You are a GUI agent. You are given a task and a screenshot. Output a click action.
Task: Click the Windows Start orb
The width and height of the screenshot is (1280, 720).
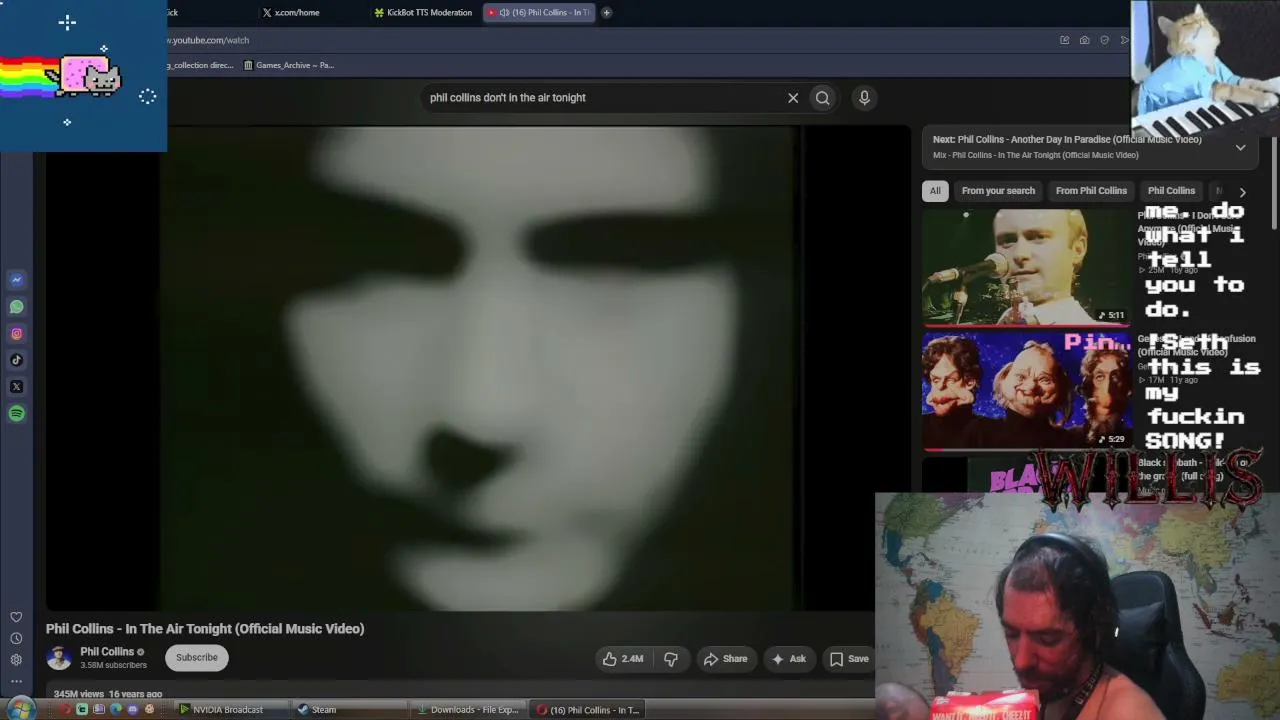[21, 709]
